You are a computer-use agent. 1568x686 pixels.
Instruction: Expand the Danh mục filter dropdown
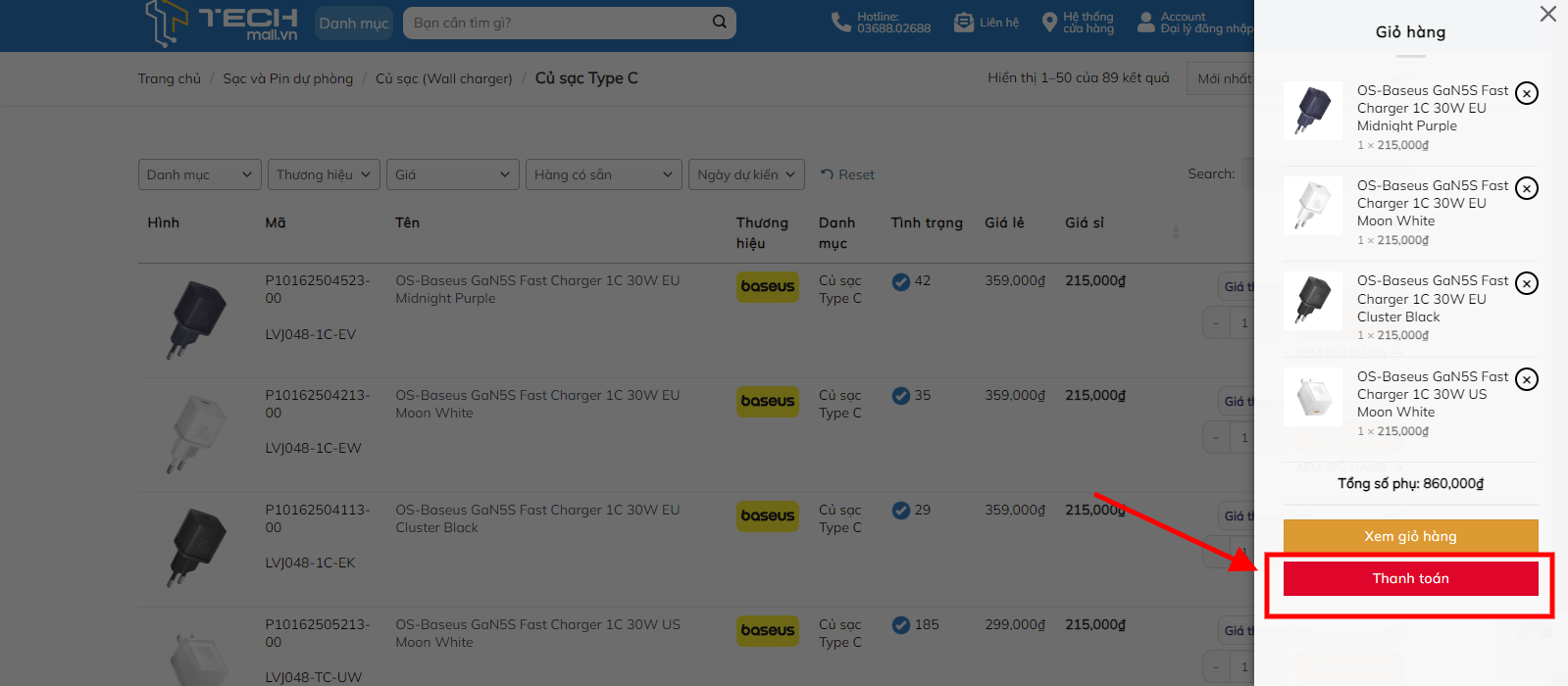click(199, 174)
